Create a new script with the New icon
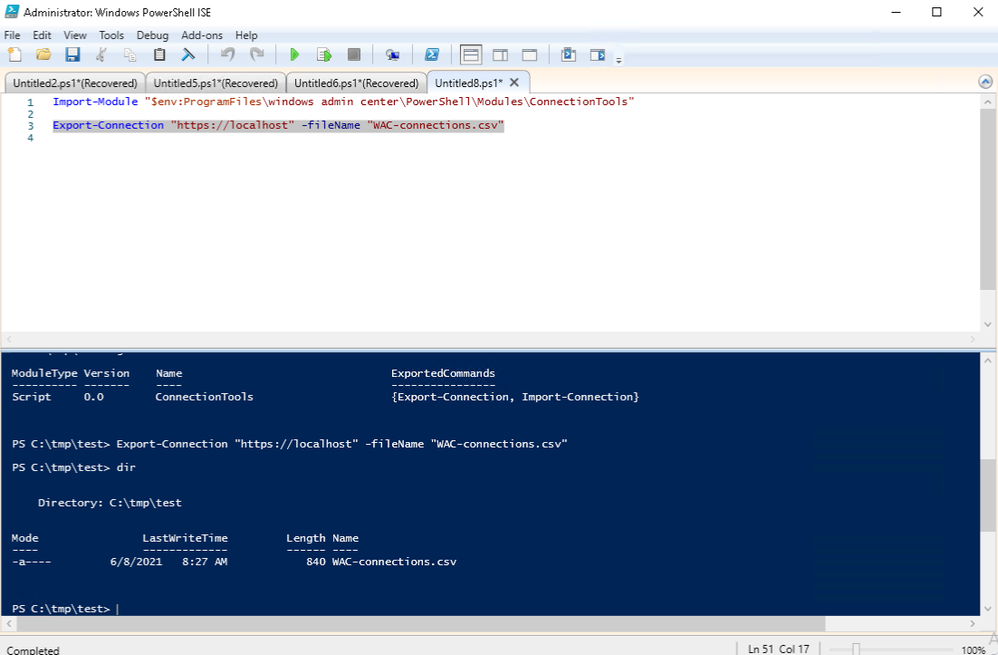 15,55
